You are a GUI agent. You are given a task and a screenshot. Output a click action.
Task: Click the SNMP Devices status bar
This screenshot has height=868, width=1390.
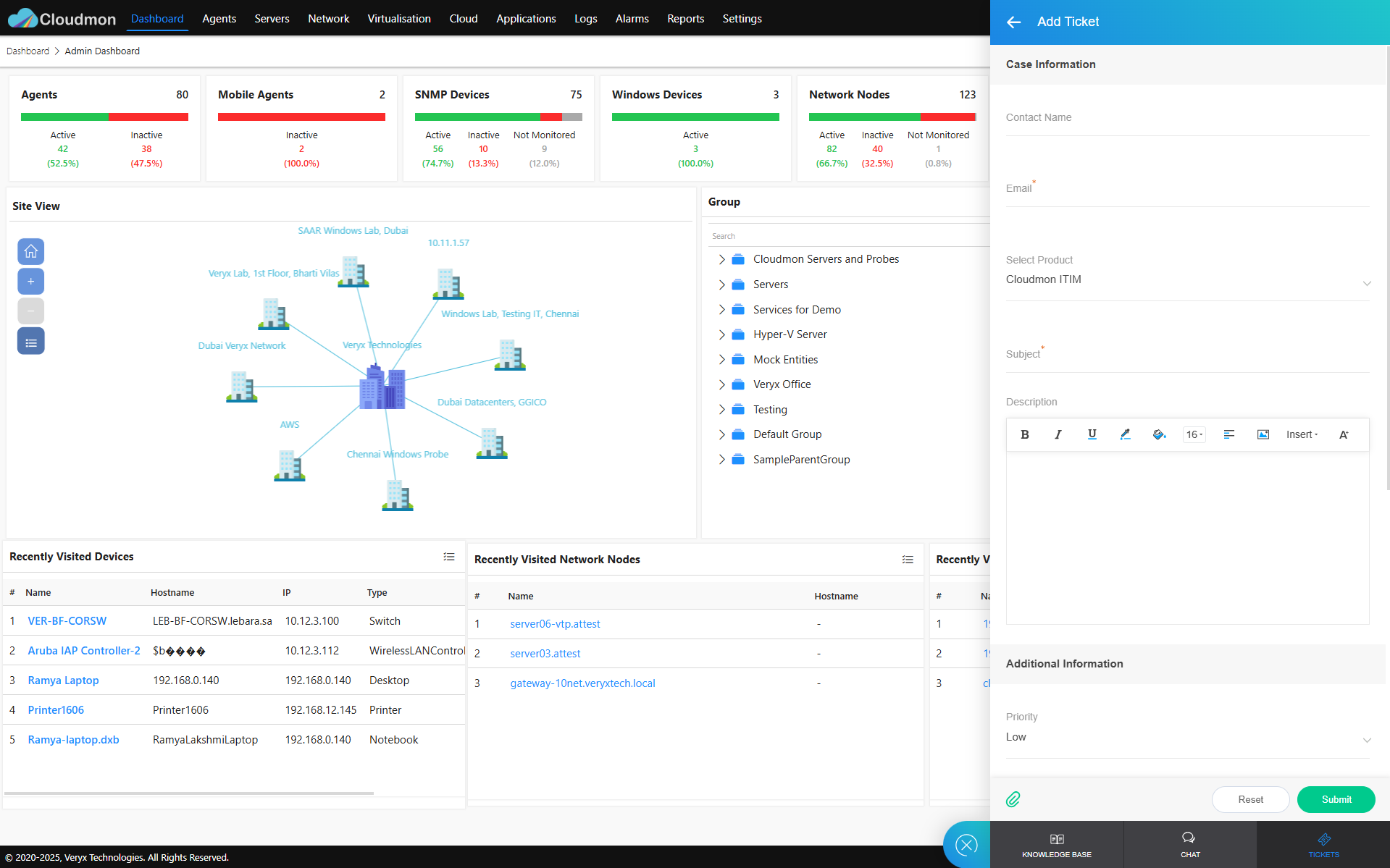(498, 117)
